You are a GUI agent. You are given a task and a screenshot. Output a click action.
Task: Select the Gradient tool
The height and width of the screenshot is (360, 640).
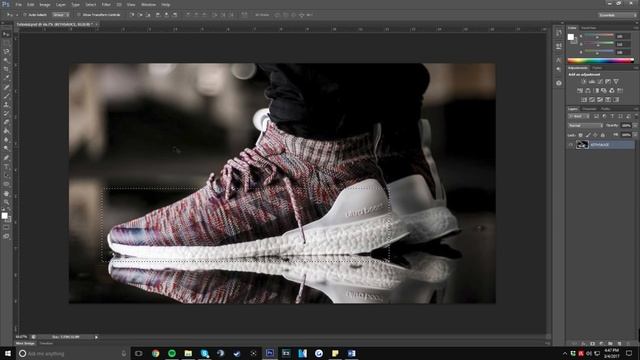click(x=6, y=131)
